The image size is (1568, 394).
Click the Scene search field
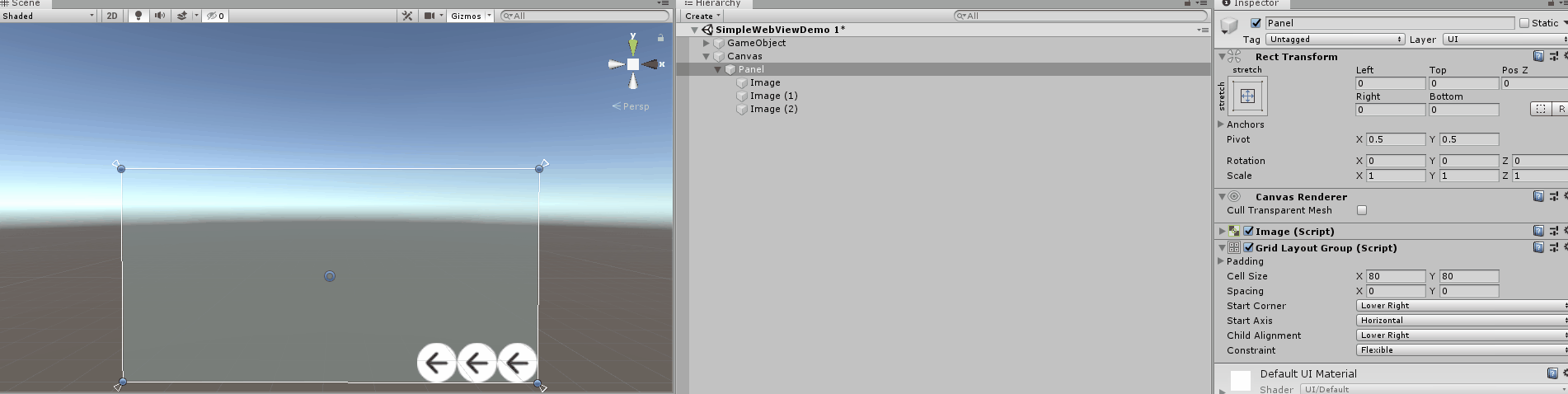[x=584, y=16]
